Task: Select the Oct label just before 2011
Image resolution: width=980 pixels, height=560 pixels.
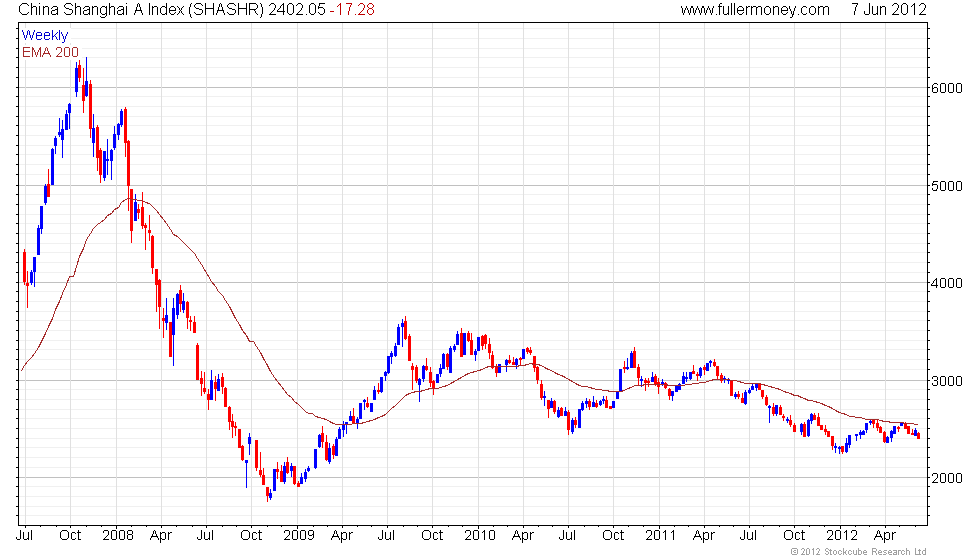Action: pyautogui.click(x=612, y=535)
